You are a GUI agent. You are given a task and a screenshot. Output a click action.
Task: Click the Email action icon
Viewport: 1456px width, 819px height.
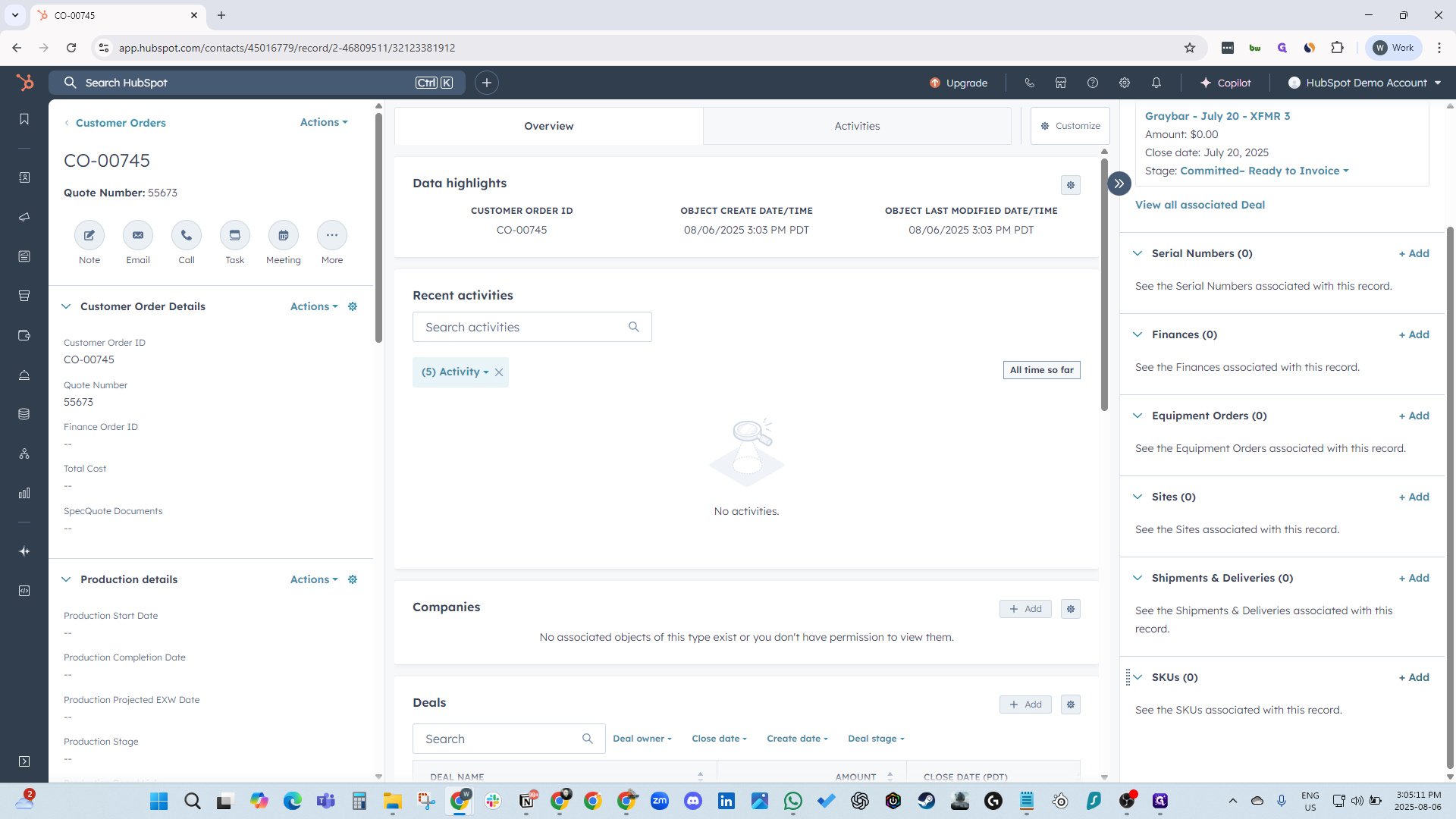[138, 235]
